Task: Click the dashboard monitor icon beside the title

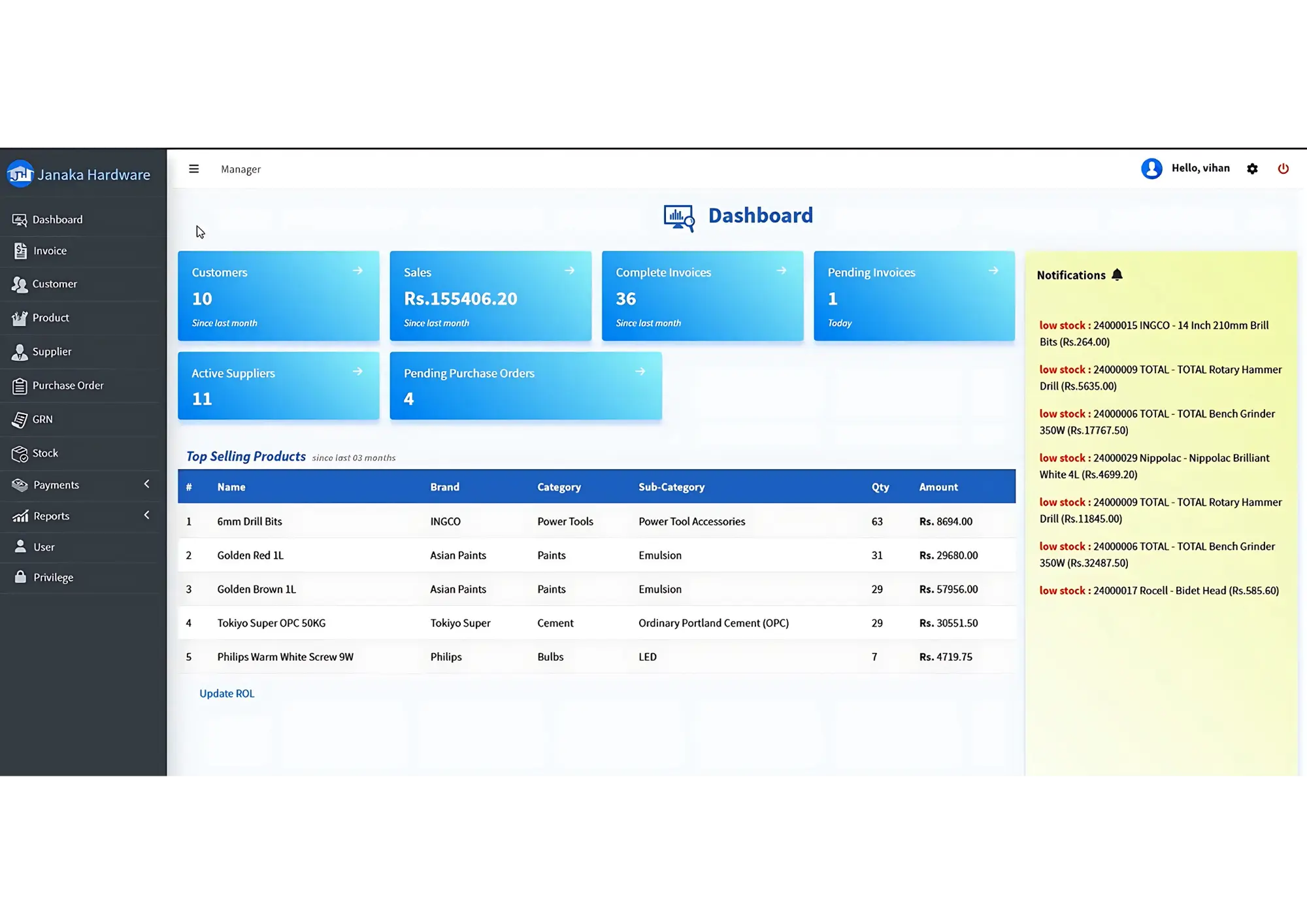Action: click(x=679, y=218)
